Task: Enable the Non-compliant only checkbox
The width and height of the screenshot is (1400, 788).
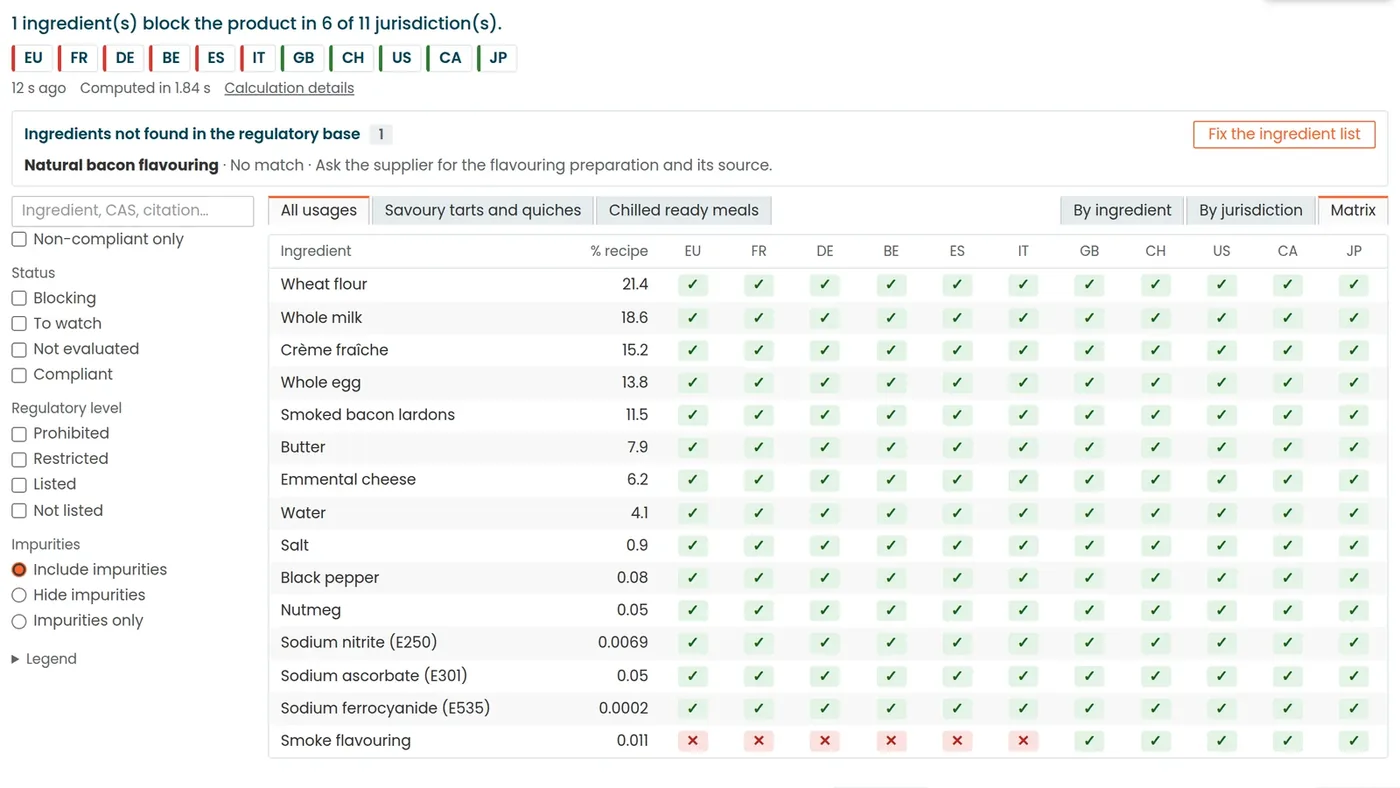Action: click(19, 239)
